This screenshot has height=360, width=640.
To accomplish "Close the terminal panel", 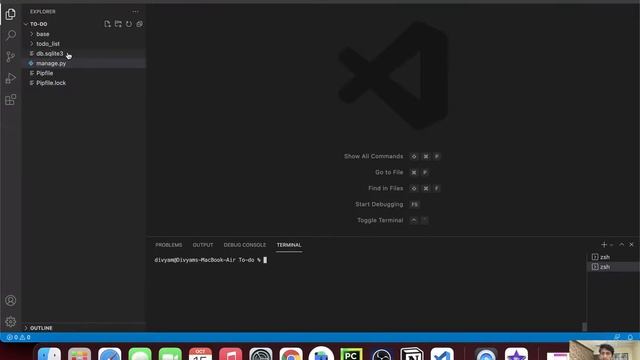I will (631, 244).
